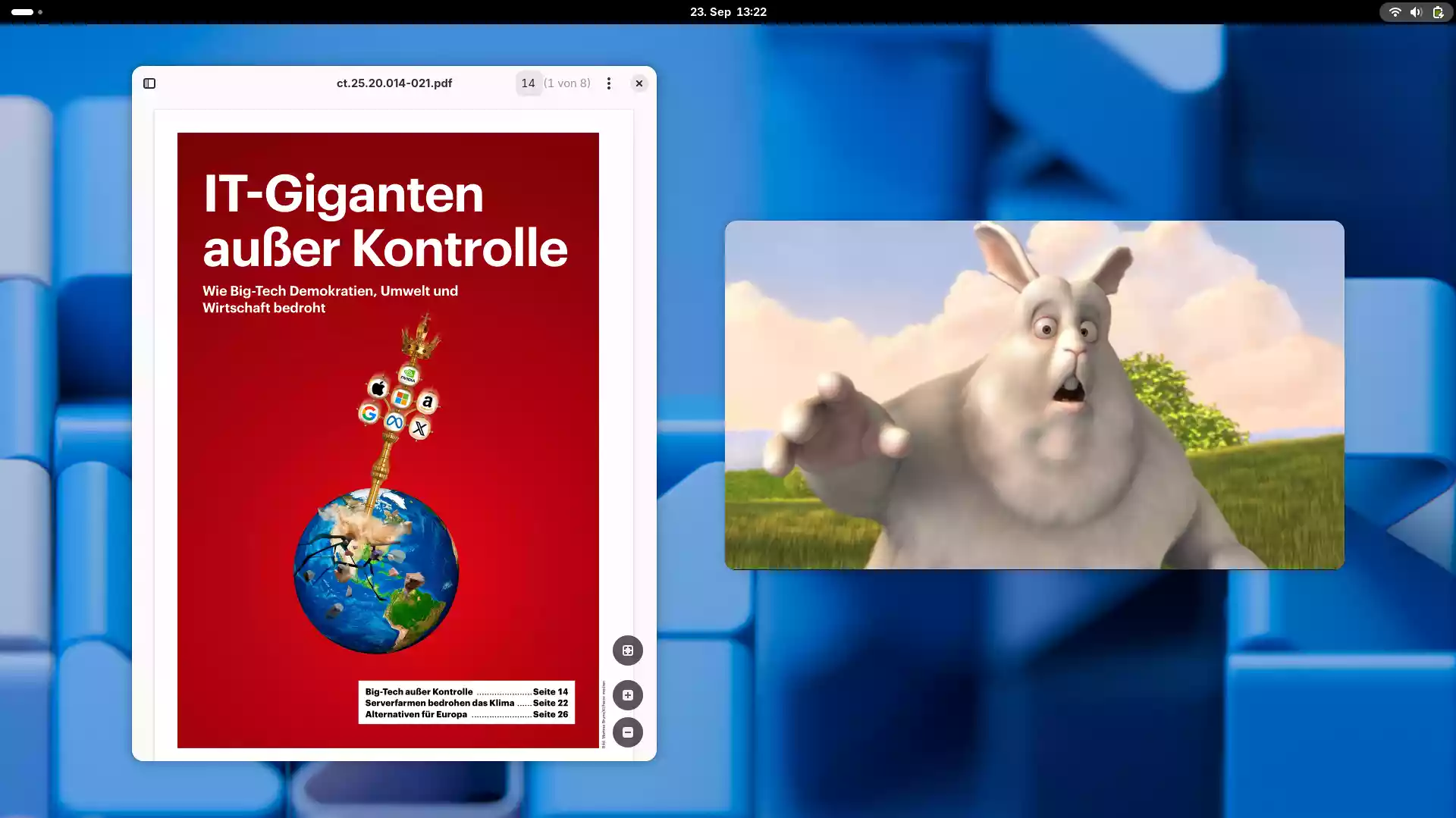Switch to the second workspace dot
The image size is (1456, 818).
(x=40, y=12)
